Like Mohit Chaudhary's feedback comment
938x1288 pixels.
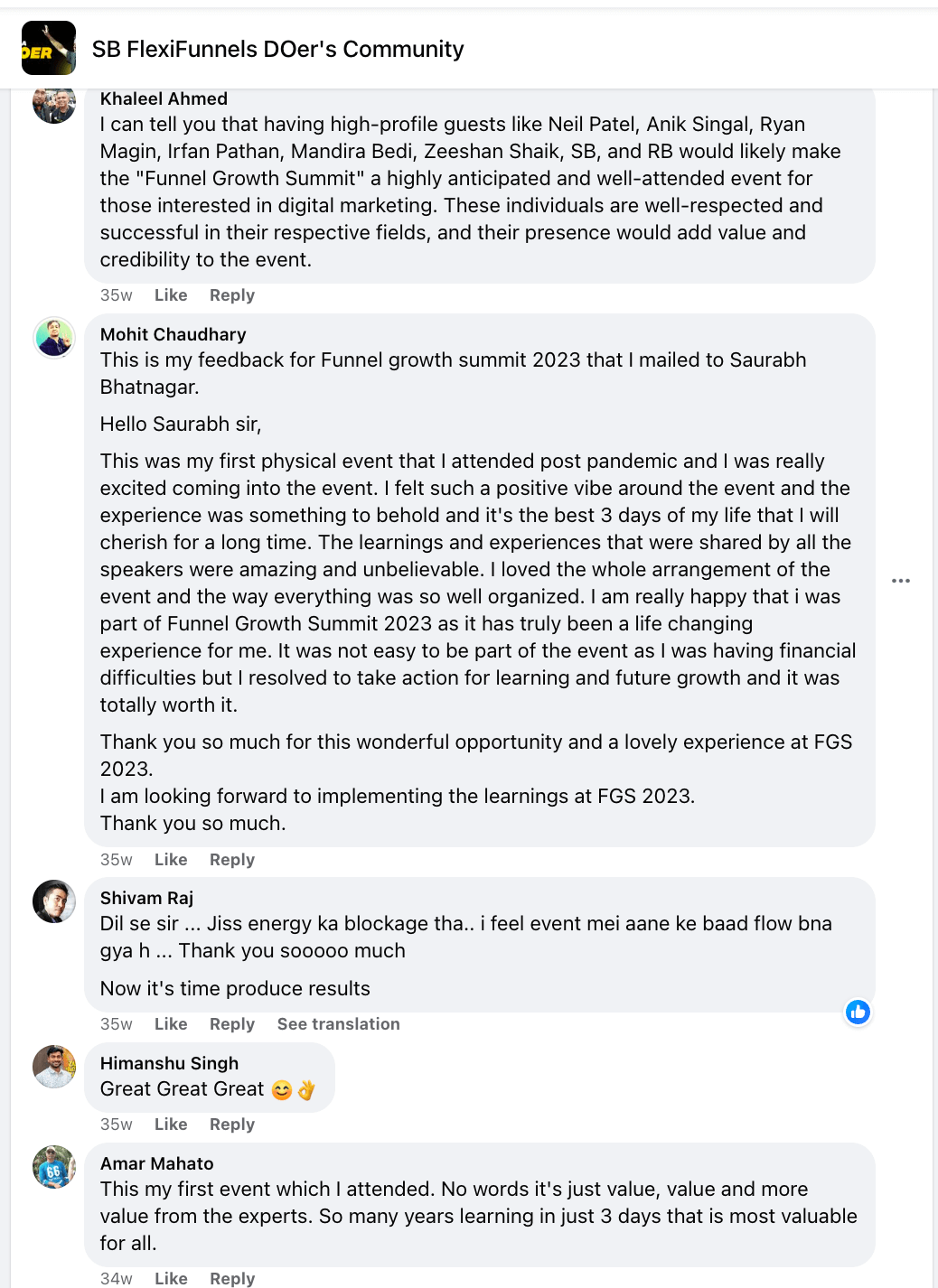coord(171,860)
